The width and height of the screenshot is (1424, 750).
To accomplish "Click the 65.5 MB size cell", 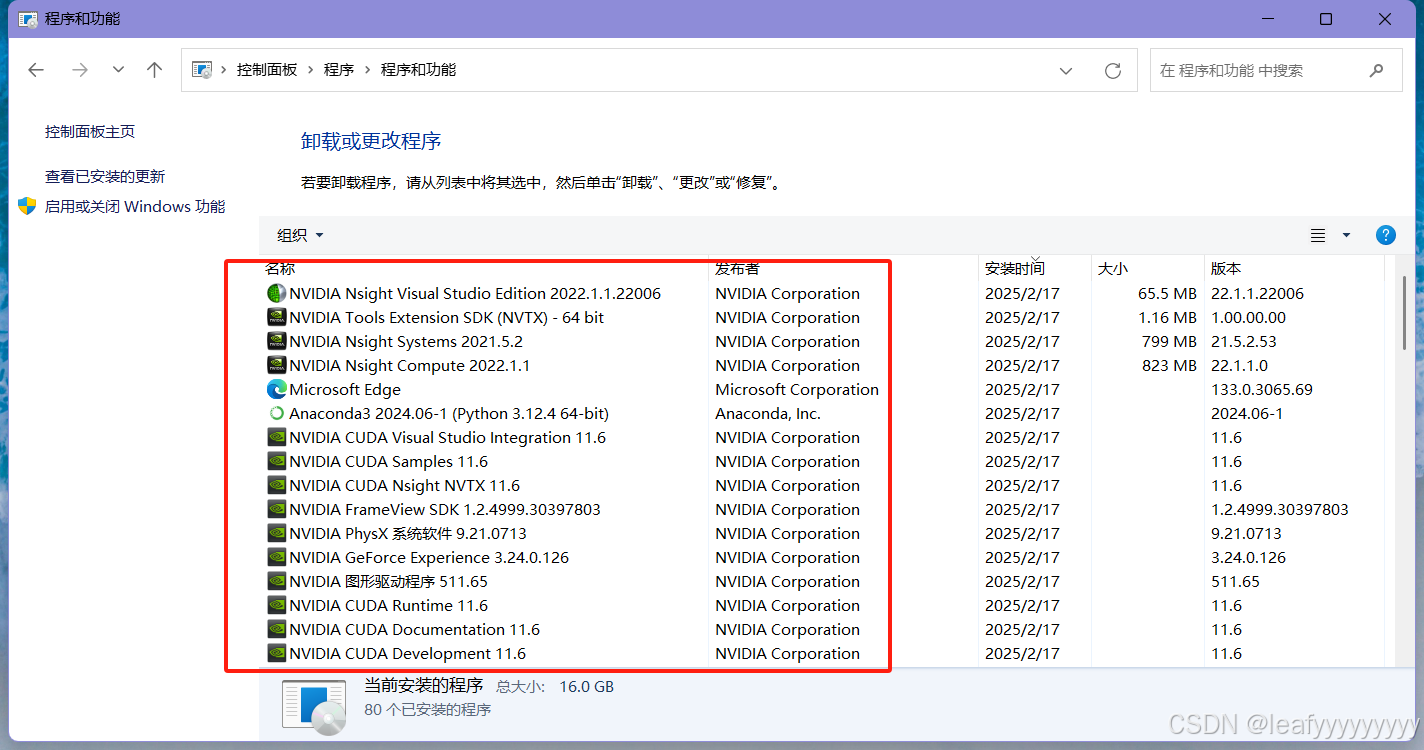I will (1167, 293).
